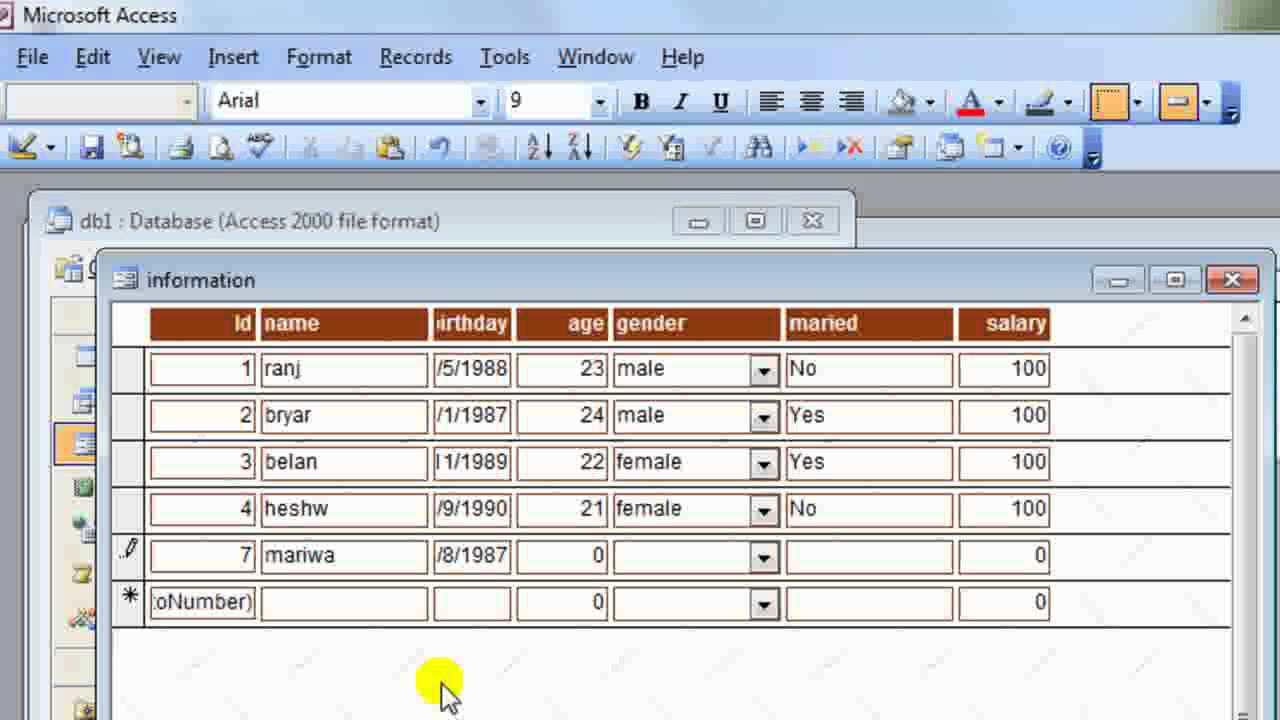Click the maried field showing Yes for bryar
Screen dimensions: 1280x720
(x=869, y=415)
